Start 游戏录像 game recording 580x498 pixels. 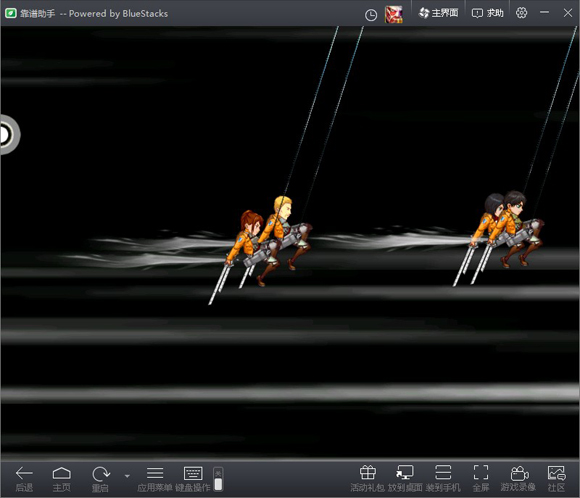tap(518, 479)
